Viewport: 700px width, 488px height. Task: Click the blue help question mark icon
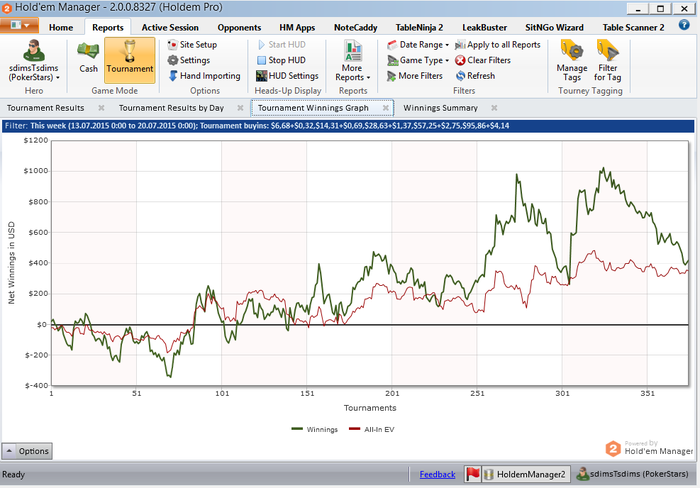click(684, 25)
